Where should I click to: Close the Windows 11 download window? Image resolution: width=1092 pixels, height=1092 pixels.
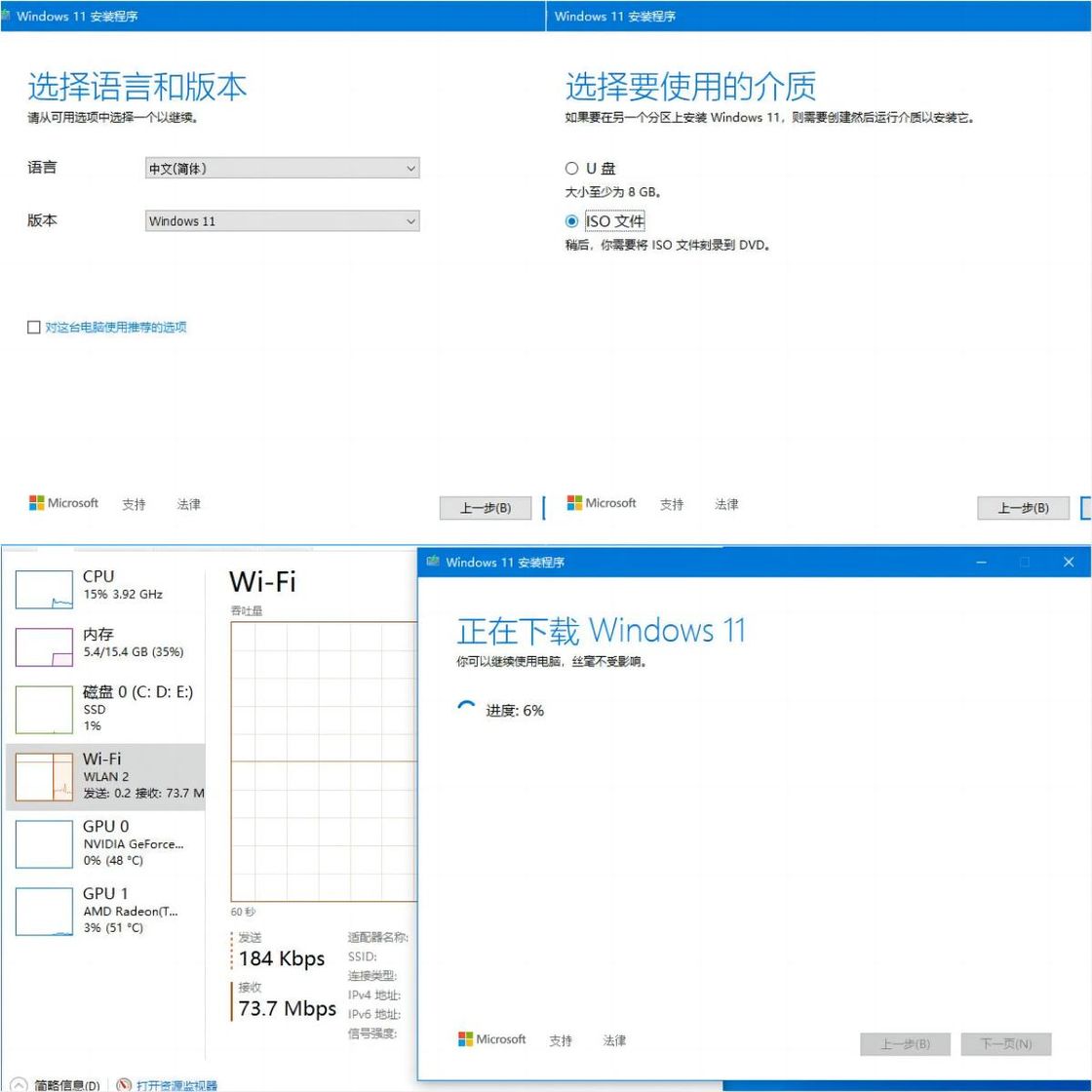1069,562
